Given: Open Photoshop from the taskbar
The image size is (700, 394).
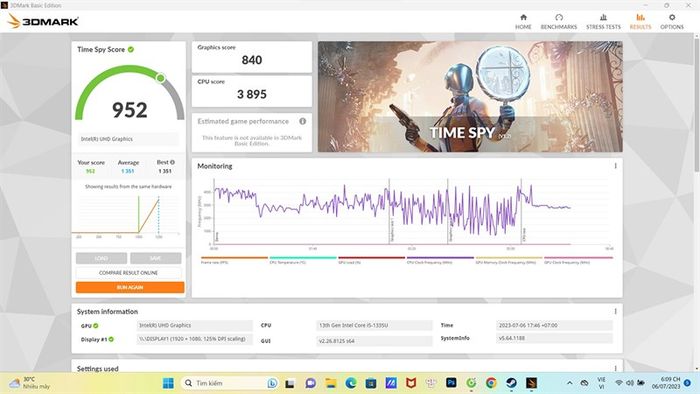Looking at the screenshot, I should (451, 383).
